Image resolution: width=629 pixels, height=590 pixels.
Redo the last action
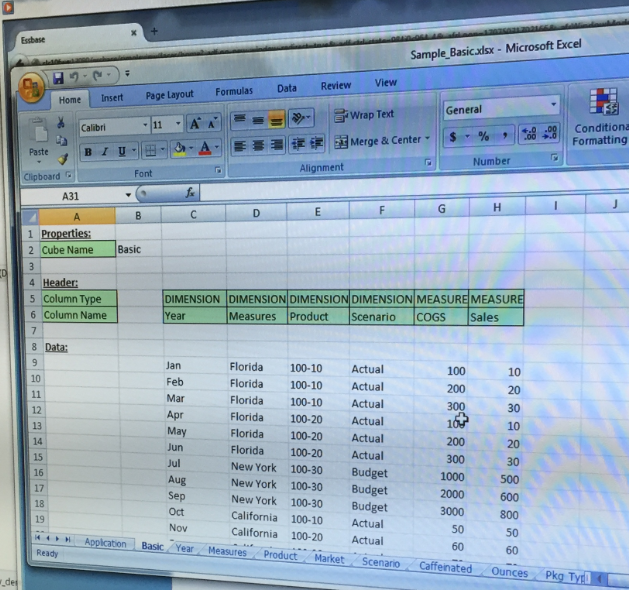[x=97, y=75]
